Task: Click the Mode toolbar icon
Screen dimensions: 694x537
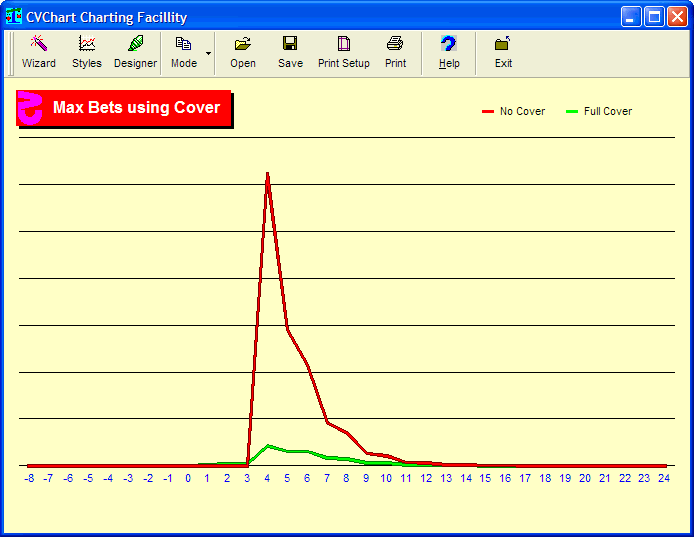Action: pyautogui.click(x=183, y=52)
